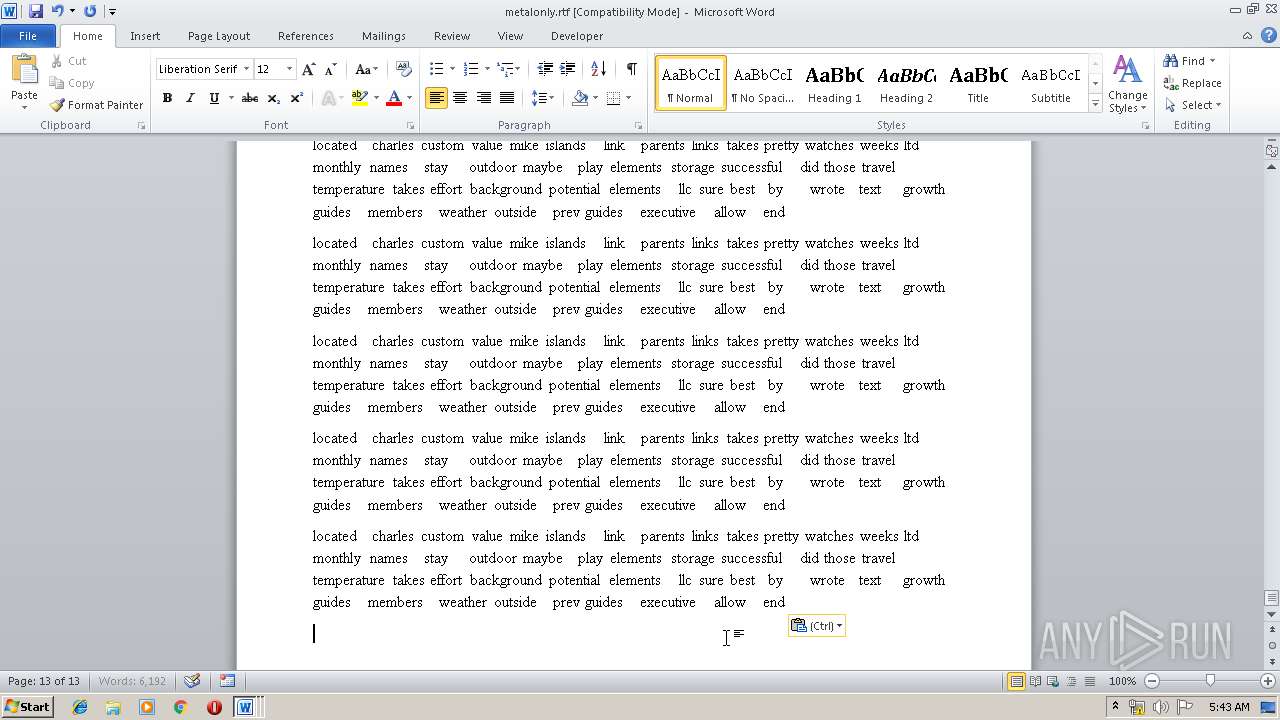Click the Windows Start button
The width and height of the screenshot is (1280, 720).
[x=28, y=707]
